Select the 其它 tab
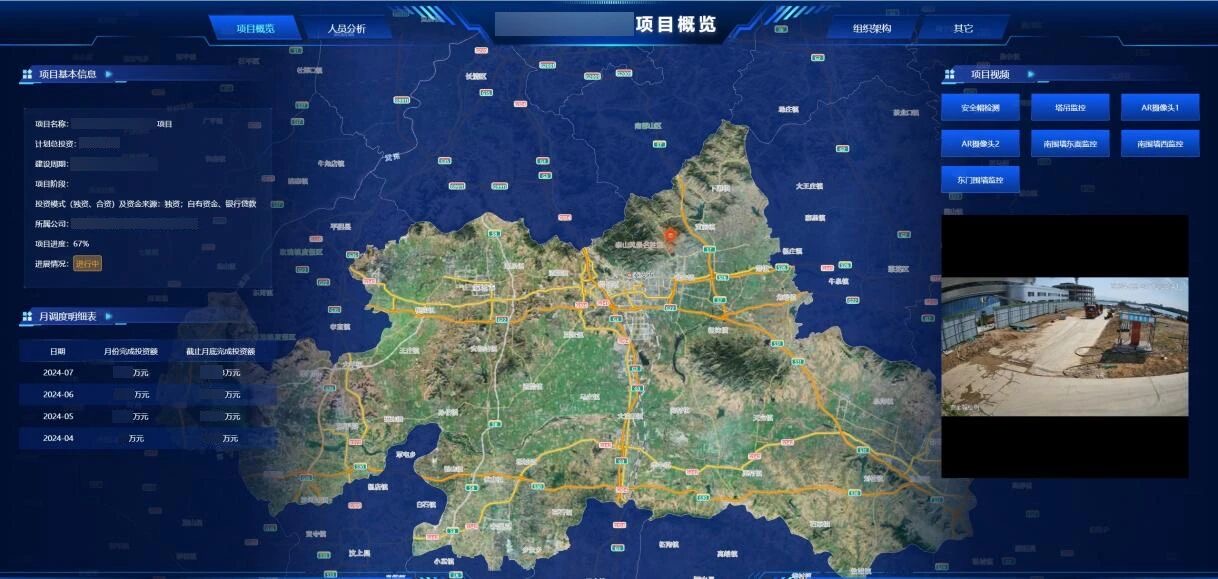The width and height of the screenshot is (1218, 579). (x=963, y=29)
